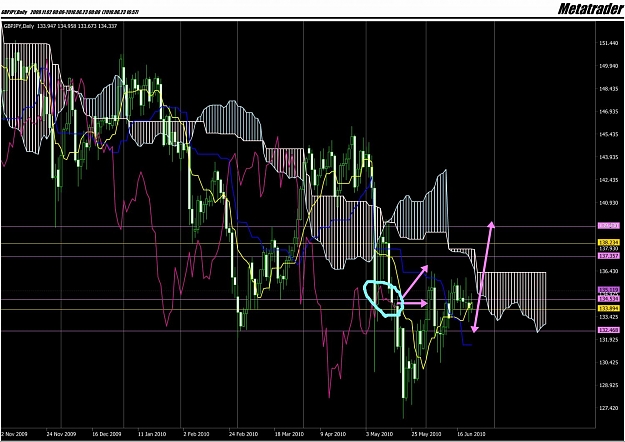Click the 3 May 2010 date label

tap(379, 434)
